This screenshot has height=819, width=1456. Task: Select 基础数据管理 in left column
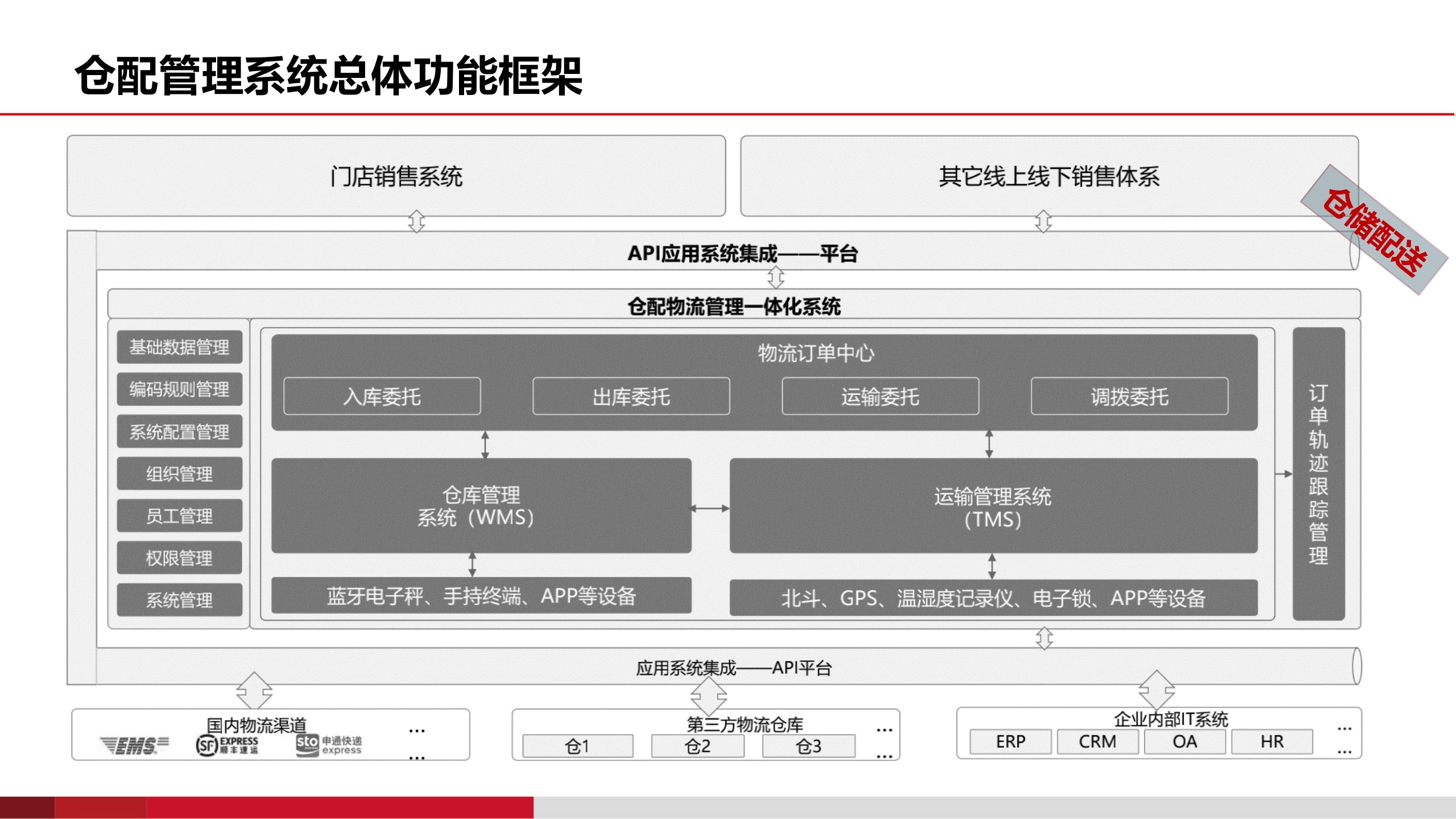[x=179, y=347]
